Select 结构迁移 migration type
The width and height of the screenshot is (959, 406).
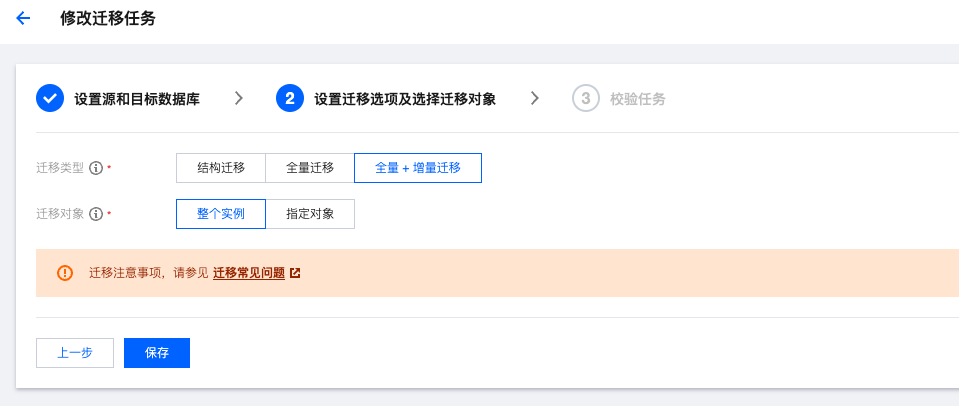(221, 168)
